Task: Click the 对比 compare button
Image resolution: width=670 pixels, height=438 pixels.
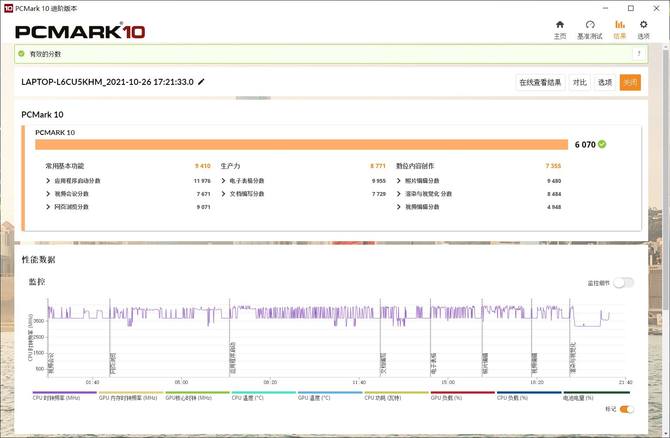Action: click(x=580, y=83)
